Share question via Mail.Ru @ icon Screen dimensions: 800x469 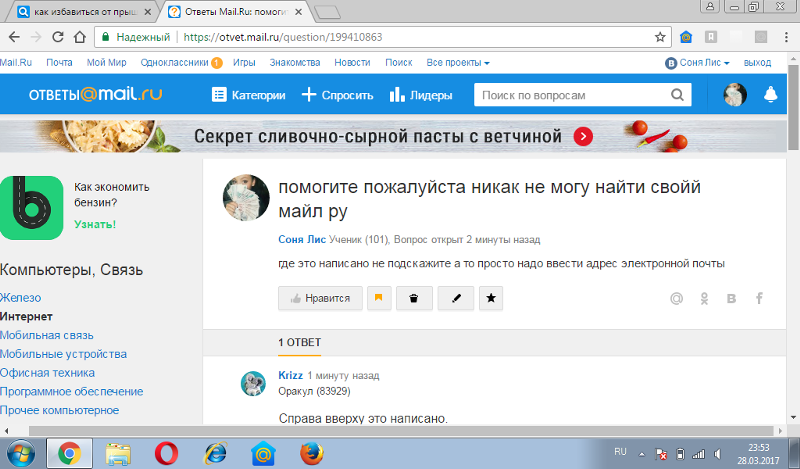(x=677, y=299)
